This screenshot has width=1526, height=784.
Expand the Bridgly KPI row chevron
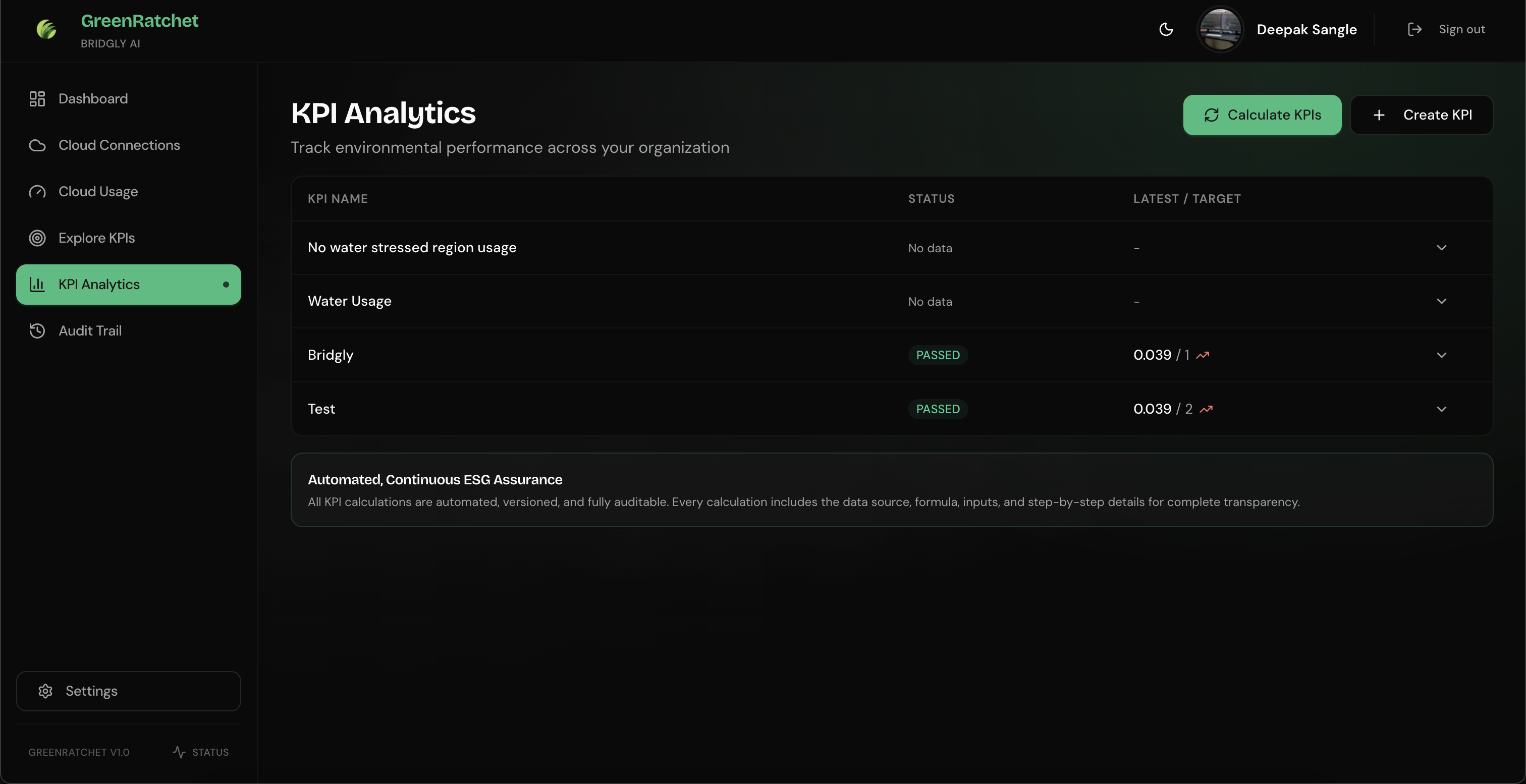point(1441,355)
